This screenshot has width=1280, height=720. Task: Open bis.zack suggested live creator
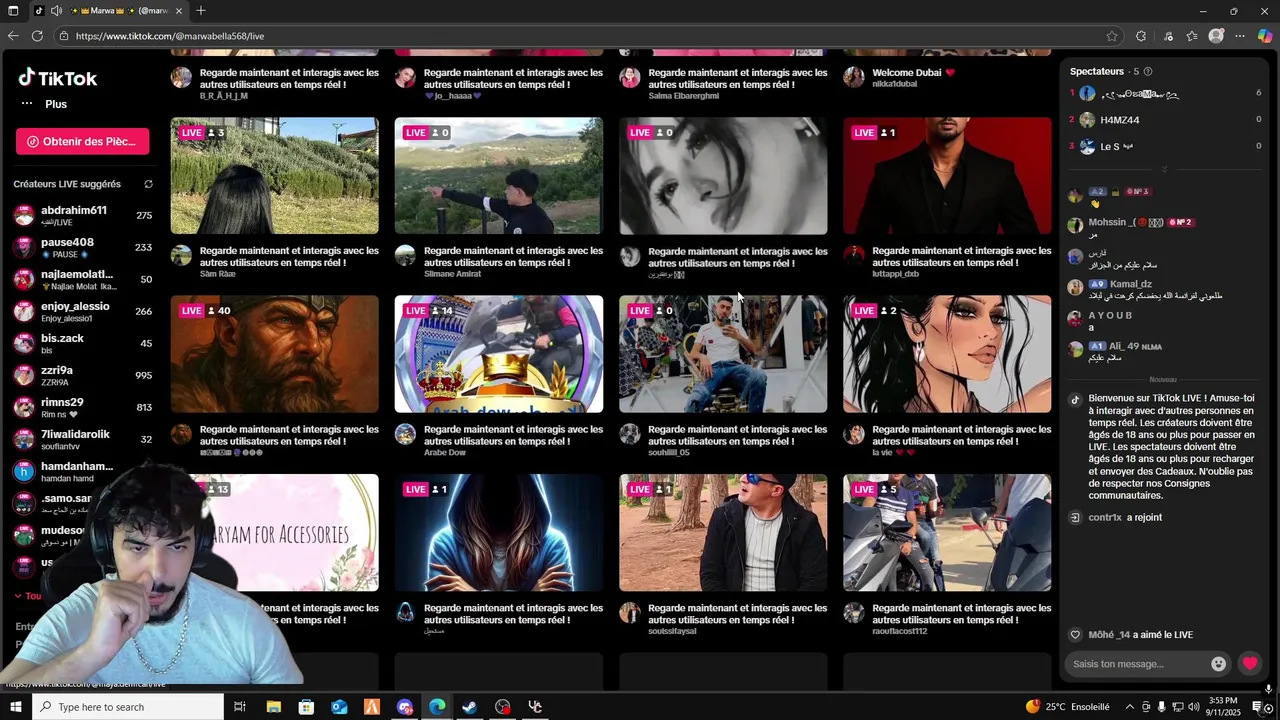[82, 343]
